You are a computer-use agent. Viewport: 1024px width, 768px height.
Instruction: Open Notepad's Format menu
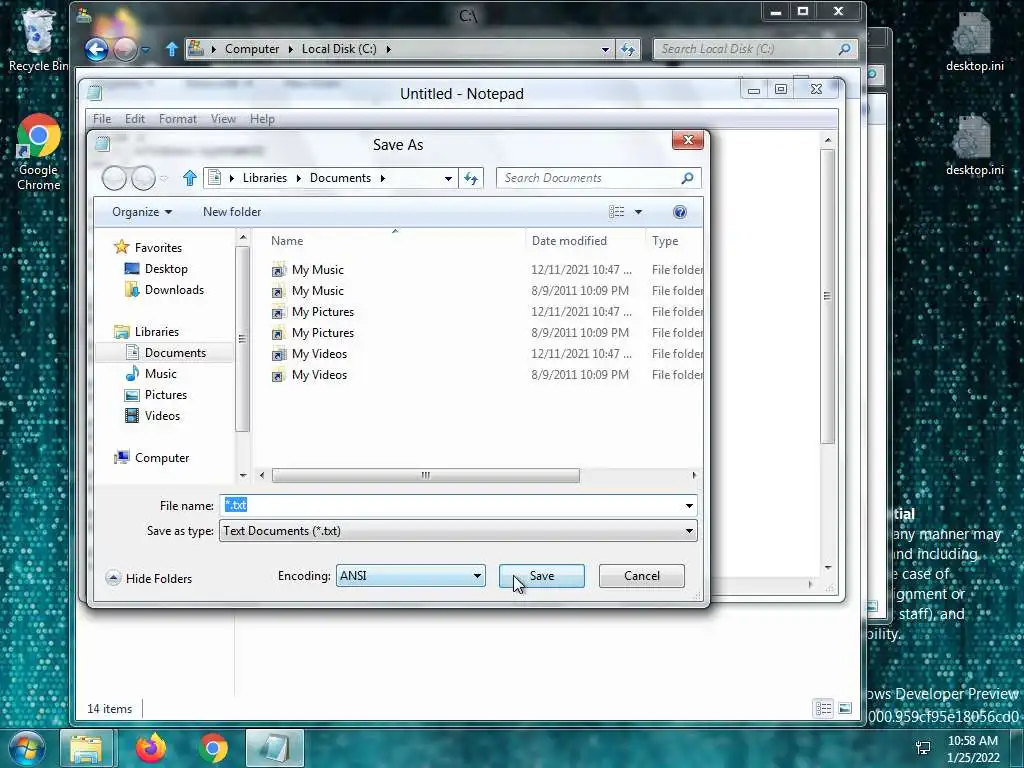pyautogui.click(x=178, y=119)
